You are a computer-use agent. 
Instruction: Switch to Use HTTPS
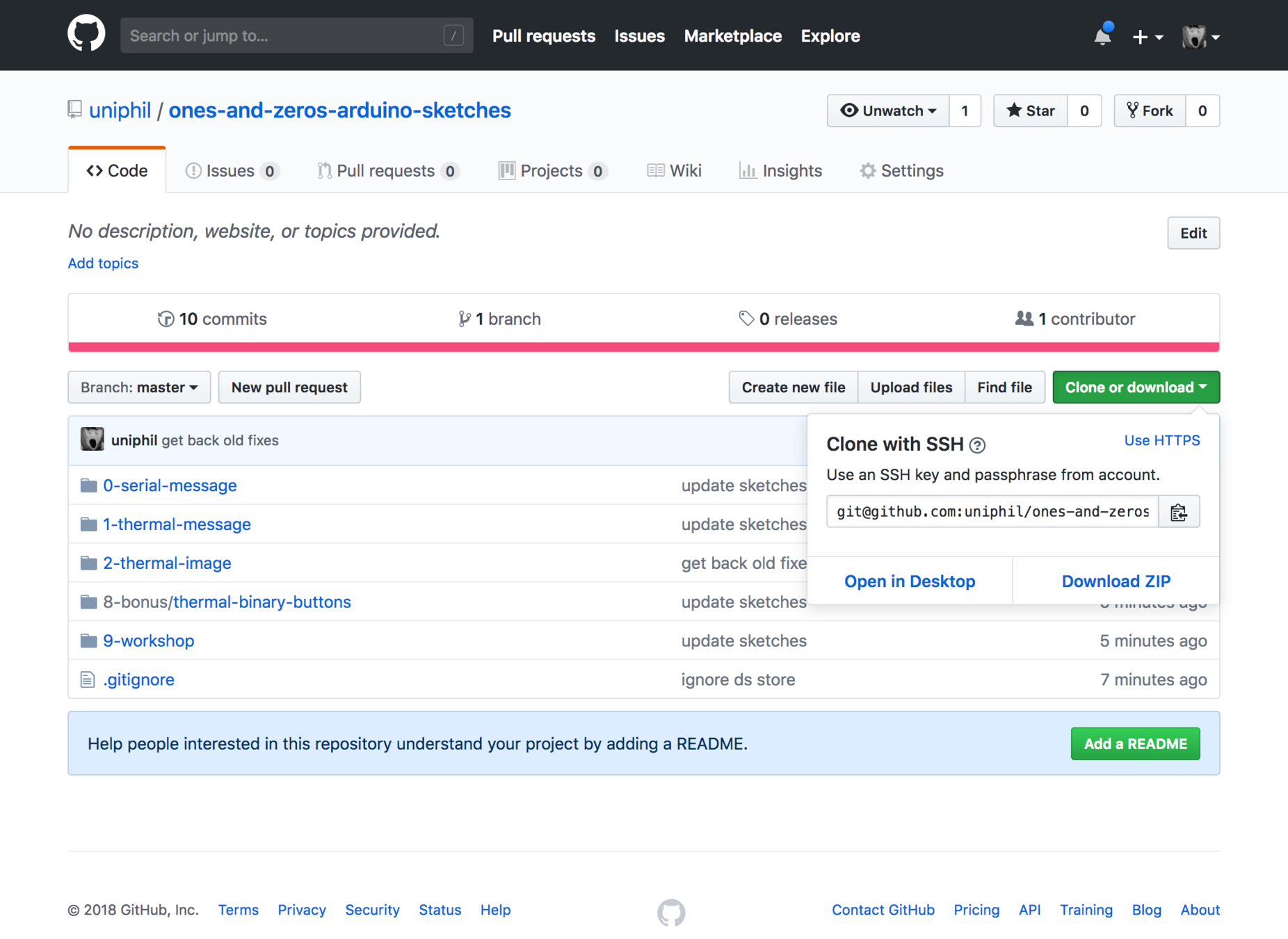[x=1161, y=440]
